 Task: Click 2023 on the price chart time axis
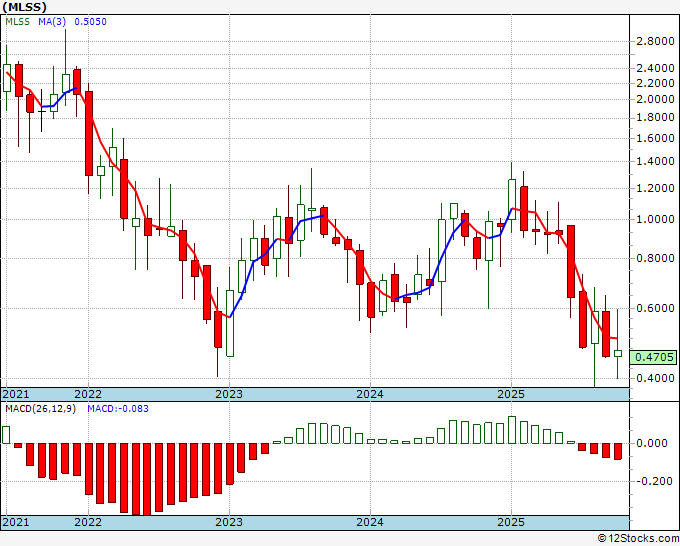pyautogui.click(x=229, y=394)
